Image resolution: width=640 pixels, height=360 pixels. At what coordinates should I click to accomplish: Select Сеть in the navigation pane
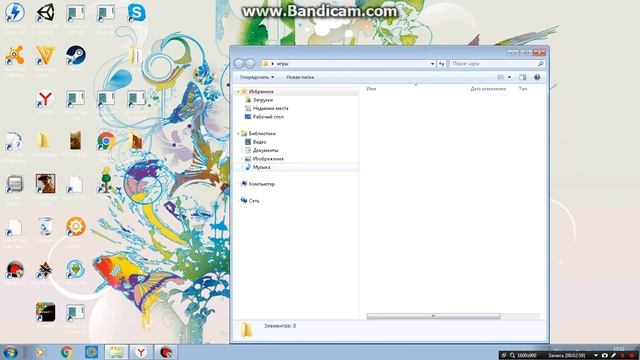tap(254, 201)
